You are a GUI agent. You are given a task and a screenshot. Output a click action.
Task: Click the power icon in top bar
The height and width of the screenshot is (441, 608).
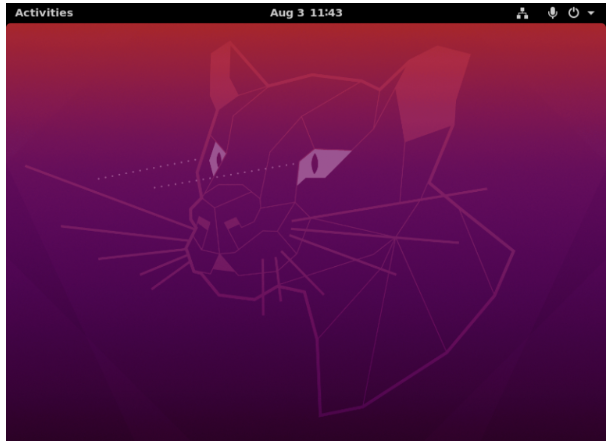pyautogui.click(x=574, y=13)
